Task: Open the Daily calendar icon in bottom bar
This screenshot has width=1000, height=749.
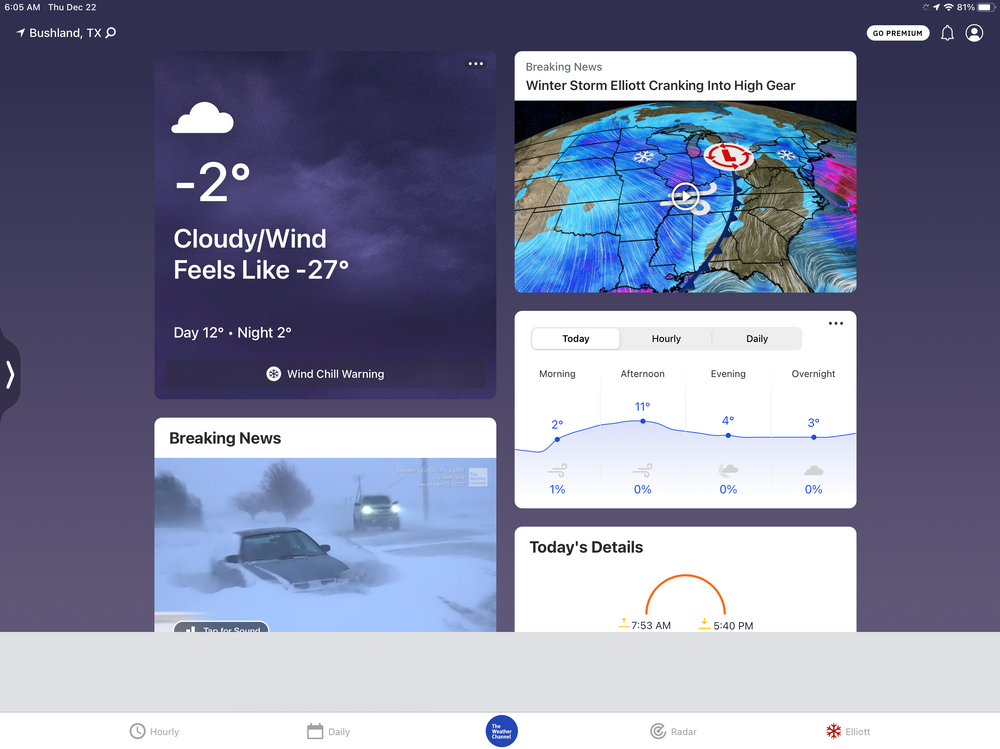Action: (x=315, y=731)
